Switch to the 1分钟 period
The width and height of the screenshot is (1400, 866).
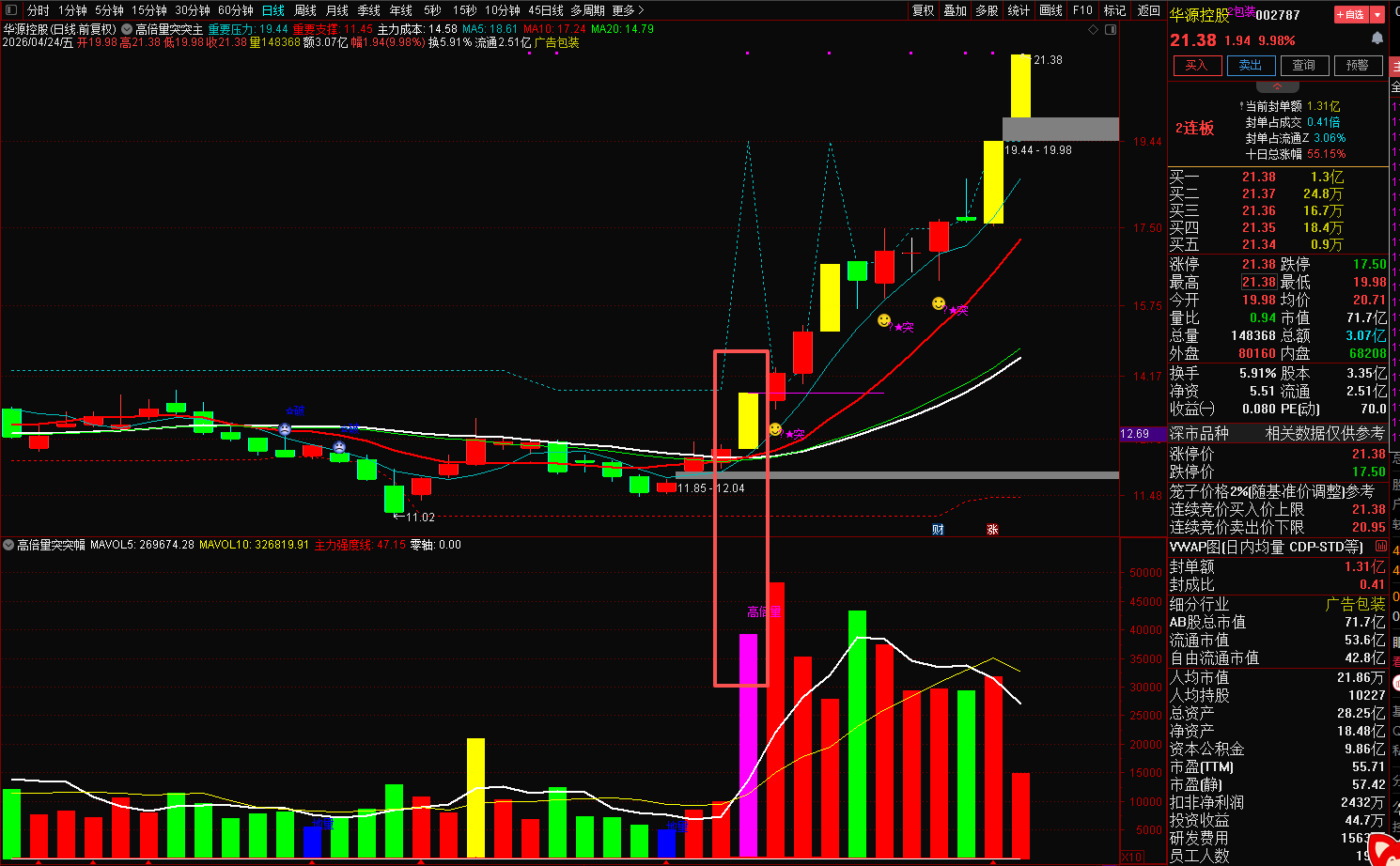[72, 10]
